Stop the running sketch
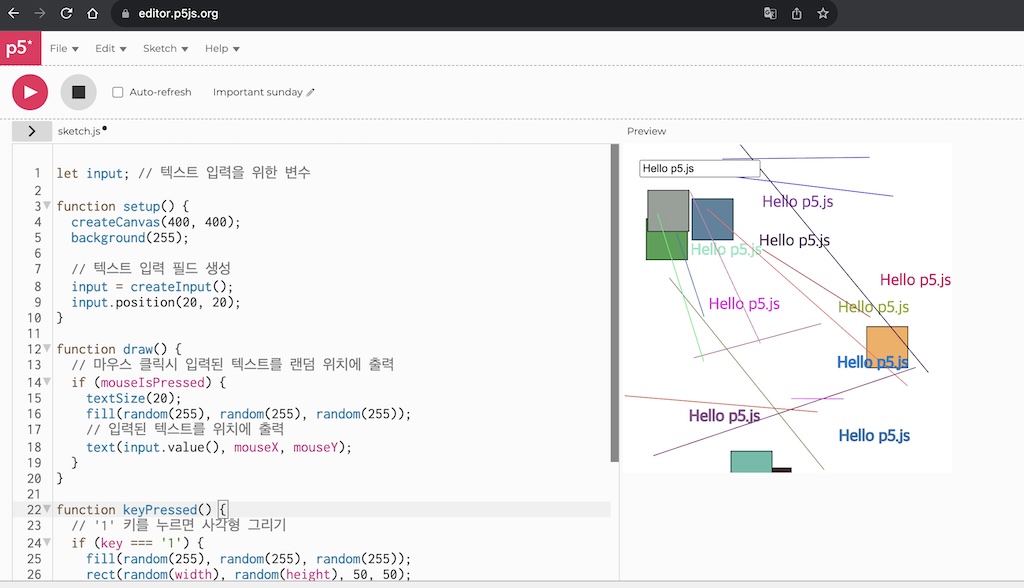The image size is (1024, 588). tap(78, 91)
